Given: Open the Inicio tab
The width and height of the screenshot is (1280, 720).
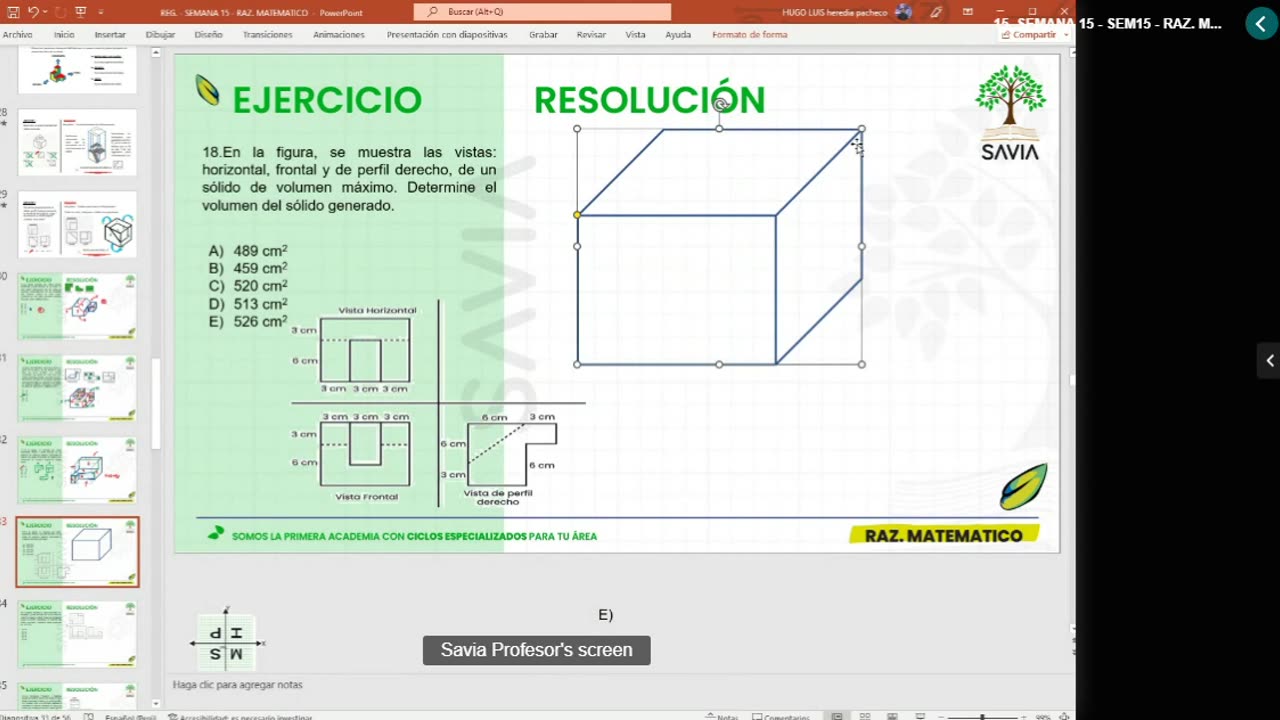Looking at the screenshot, I should [64, 34].
